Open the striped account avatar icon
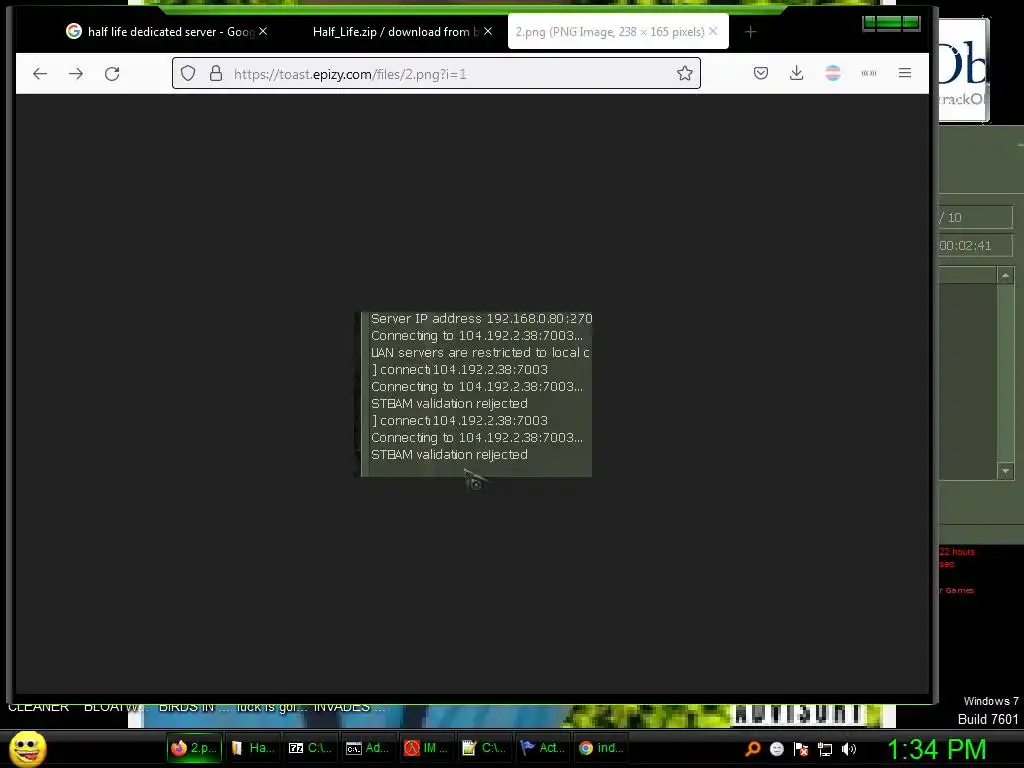 tap(833, 73)
